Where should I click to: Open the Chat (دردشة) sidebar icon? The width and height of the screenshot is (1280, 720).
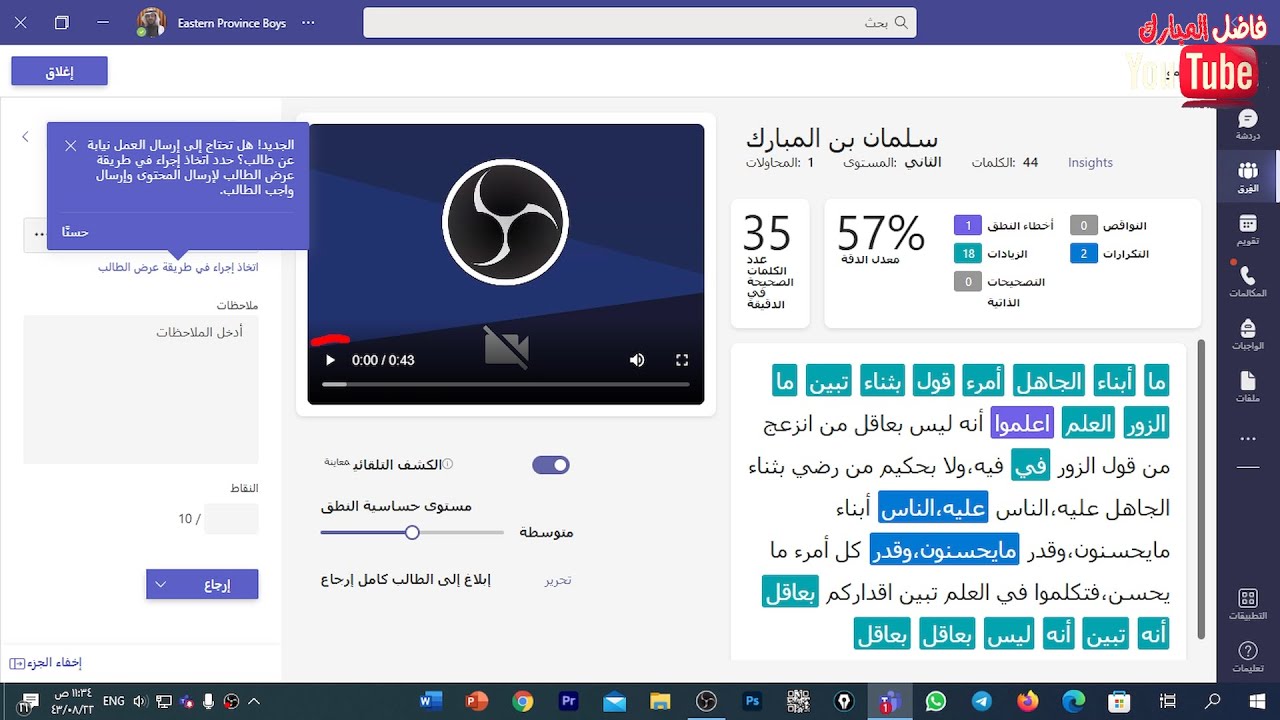(x=1247, y=125)
